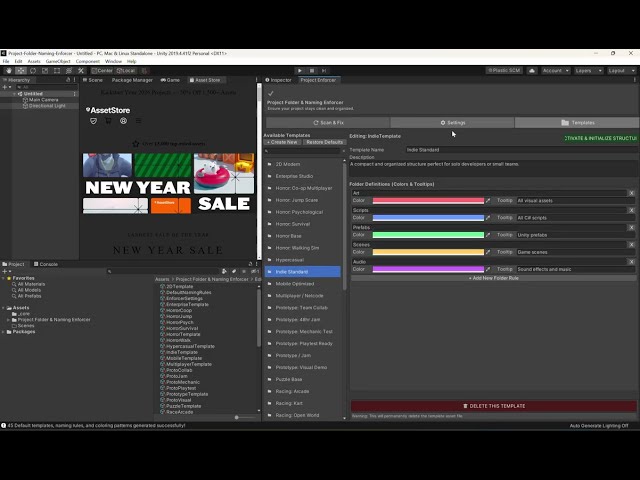
Task: Open the Account dropdown
Action: [x=555, y=71]
